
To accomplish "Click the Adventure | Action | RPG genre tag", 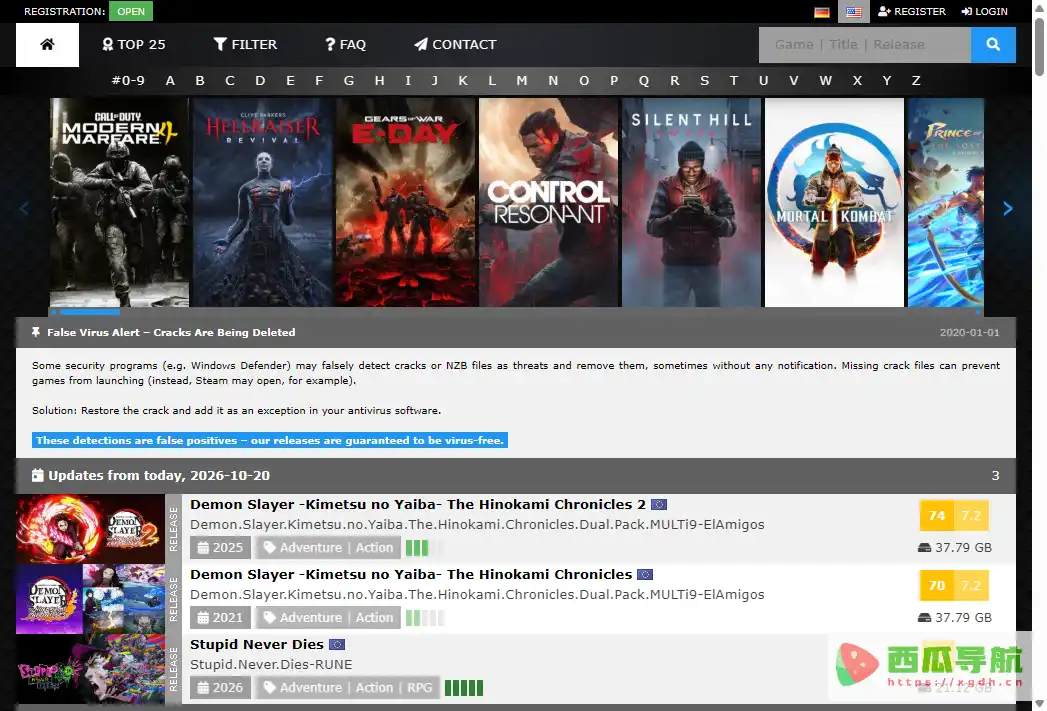I will click(x=347, y=688).
